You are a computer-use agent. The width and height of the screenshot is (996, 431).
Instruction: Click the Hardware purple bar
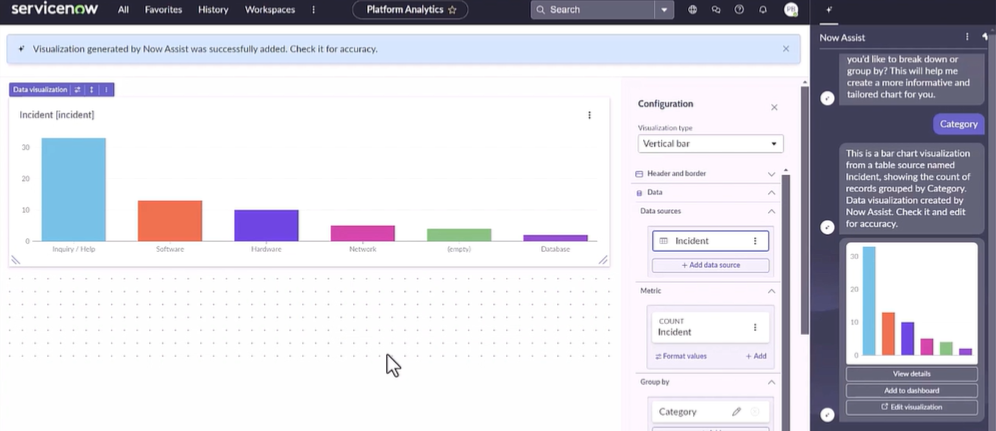(x=266, y=225)
